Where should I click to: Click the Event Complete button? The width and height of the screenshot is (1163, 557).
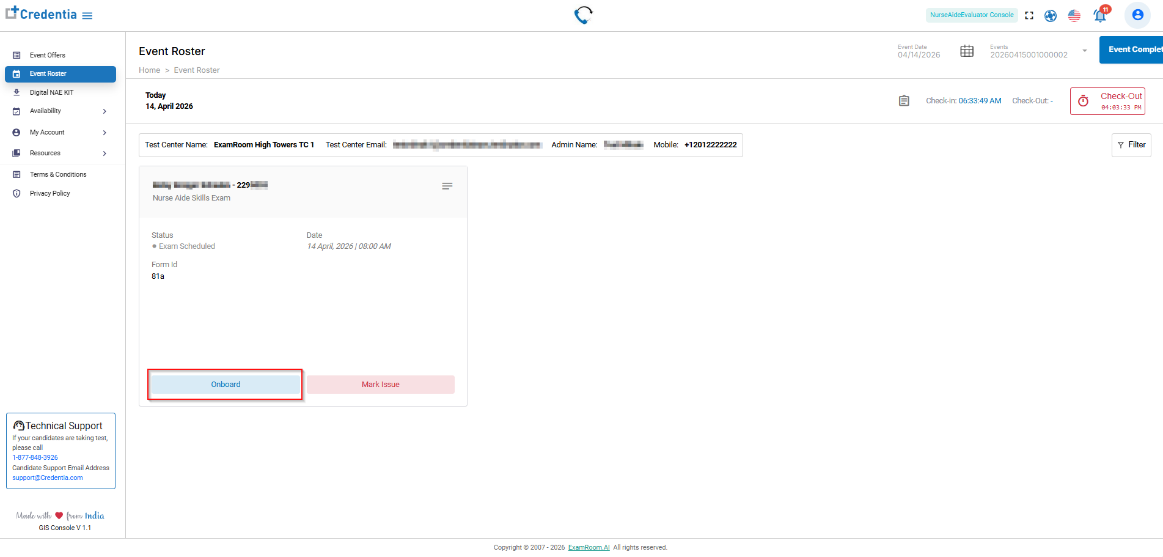coord(1131,50)
